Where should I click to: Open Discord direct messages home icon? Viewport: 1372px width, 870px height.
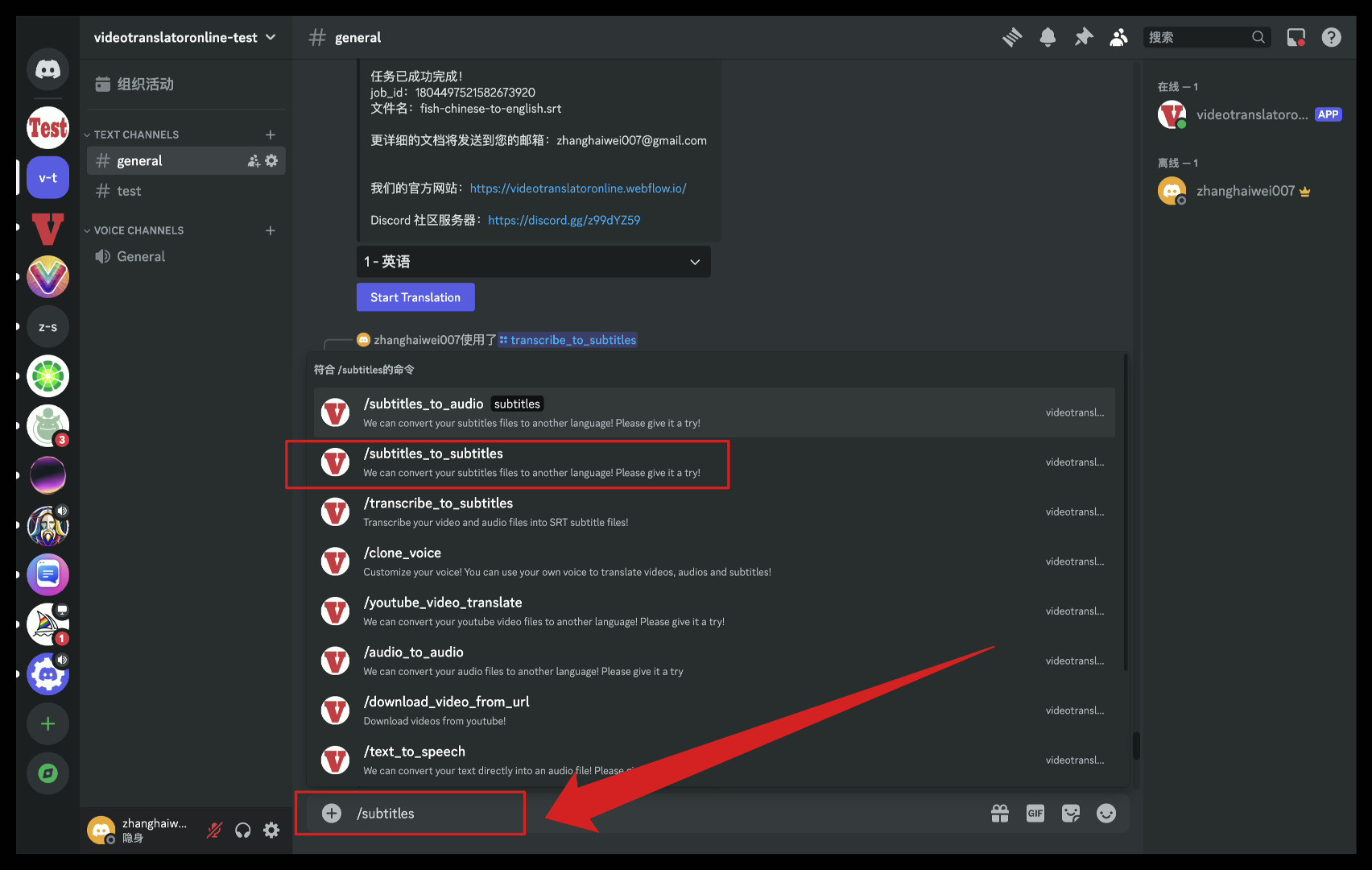(x=48, y=70)
